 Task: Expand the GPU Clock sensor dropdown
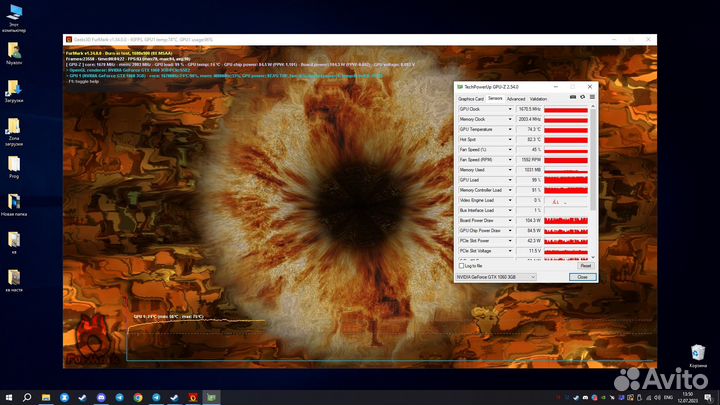pyautogui.click(x=510, y=109)
